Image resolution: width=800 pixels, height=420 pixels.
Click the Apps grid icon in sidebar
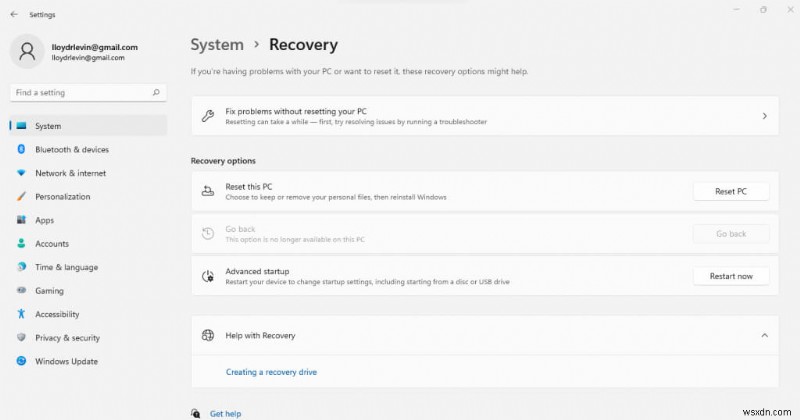pyautogui.click(x=21, y=220)
